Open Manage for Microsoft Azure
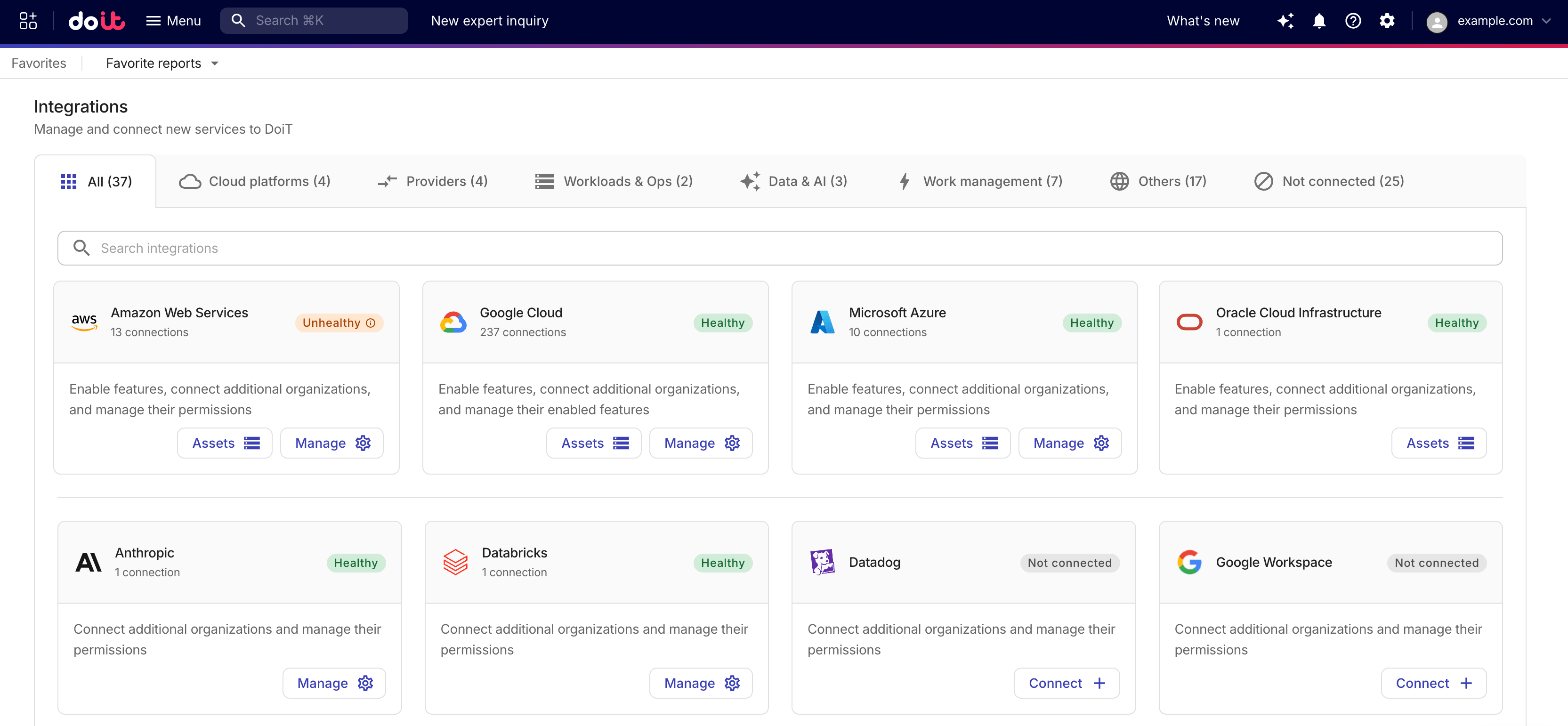 [1070, 443]
